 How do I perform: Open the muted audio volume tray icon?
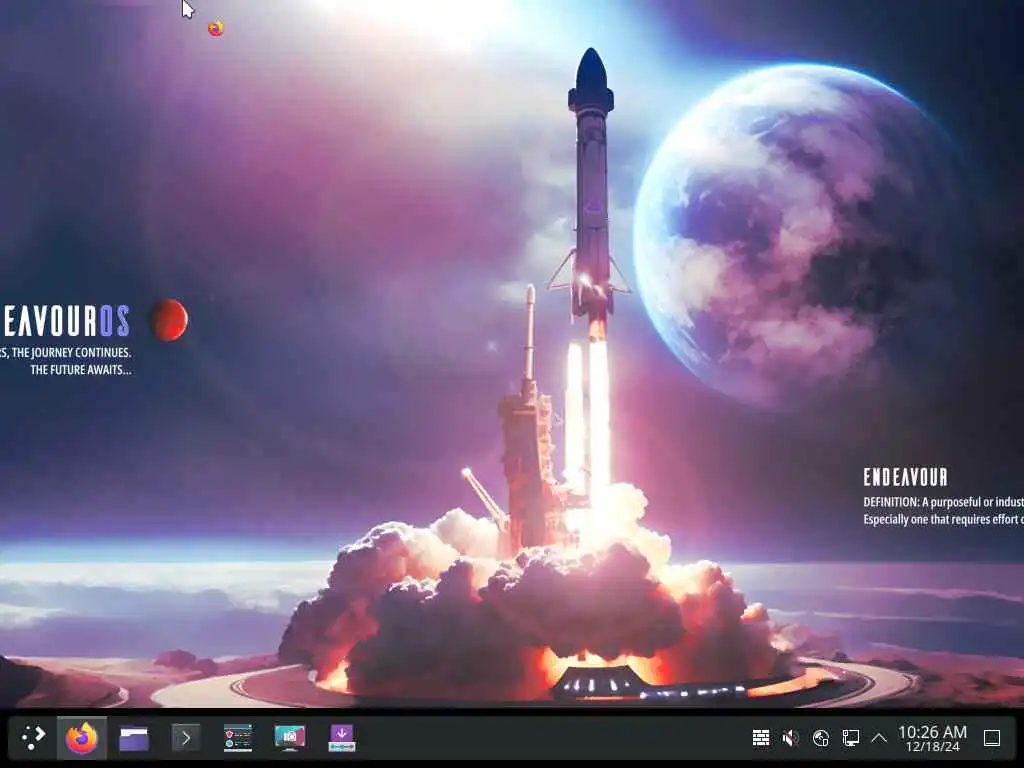point(791,738)
